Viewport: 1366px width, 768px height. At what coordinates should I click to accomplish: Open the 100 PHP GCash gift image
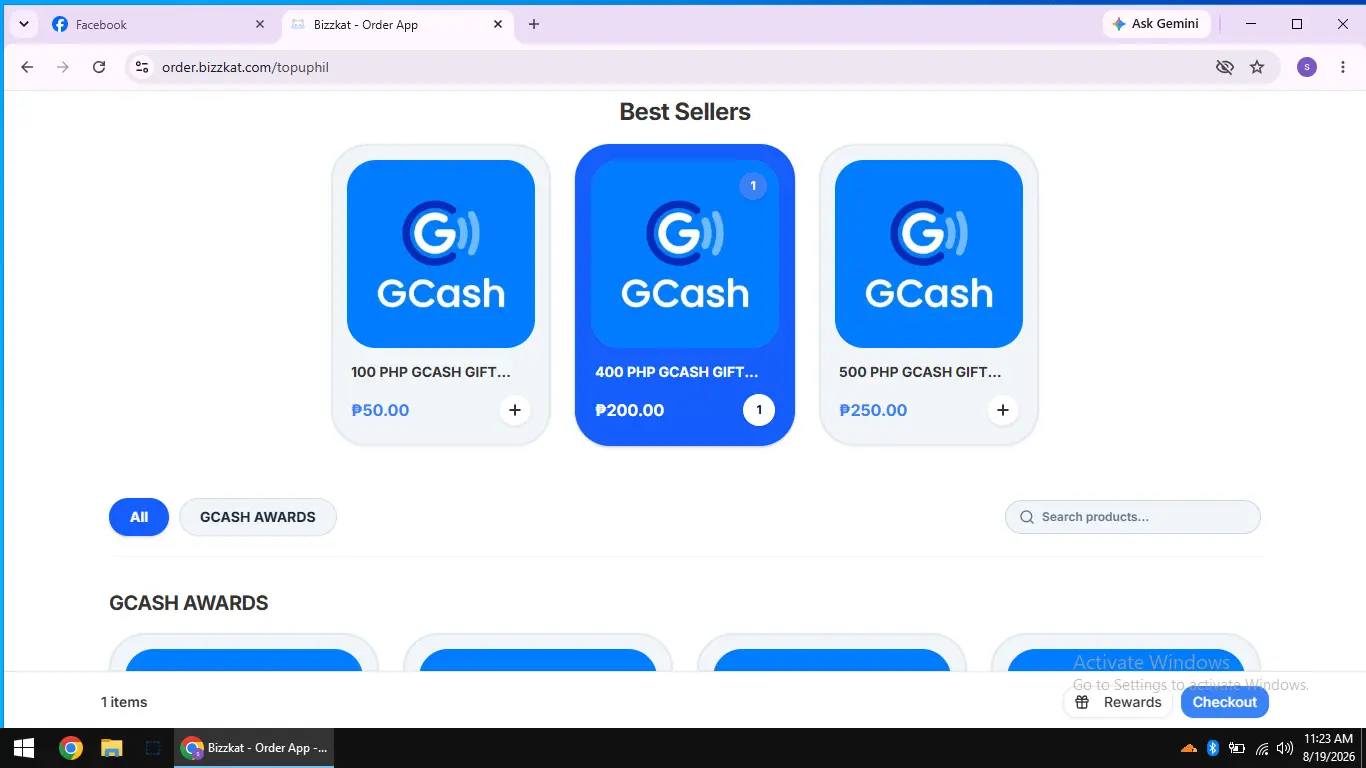click(441, 254)
